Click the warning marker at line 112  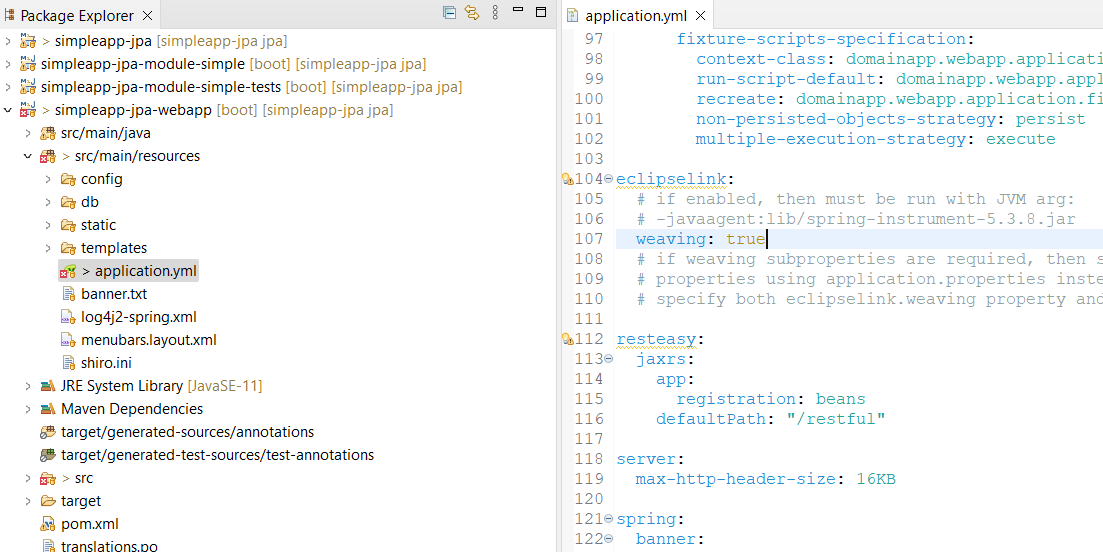click(x=567, y=339)
